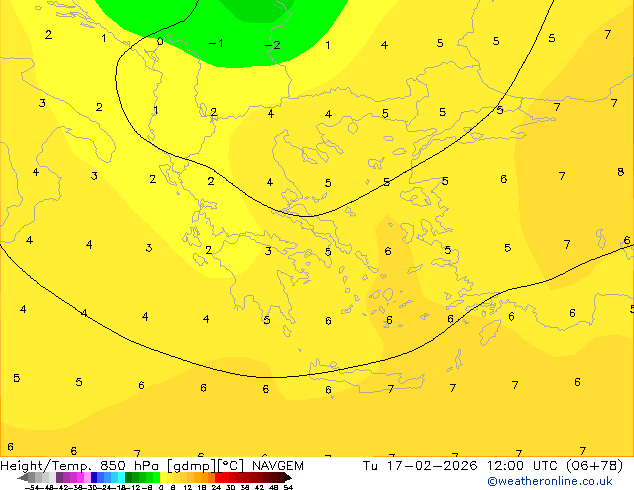Click the '[°C]' unit label
Viewport: 634px width, 490px height.
click(x=231, y=466)
